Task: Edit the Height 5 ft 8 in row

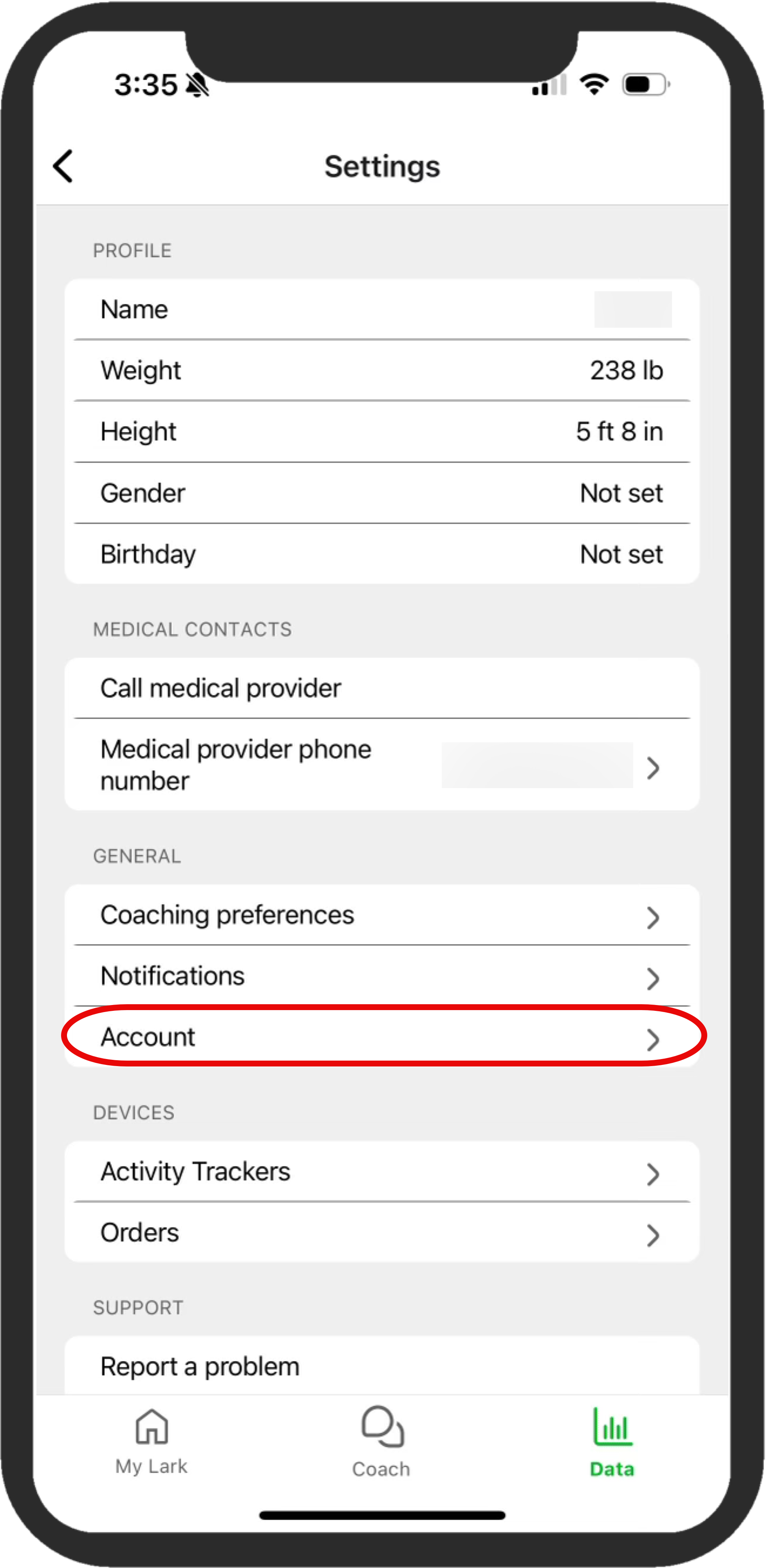Action: pos(382,431)
